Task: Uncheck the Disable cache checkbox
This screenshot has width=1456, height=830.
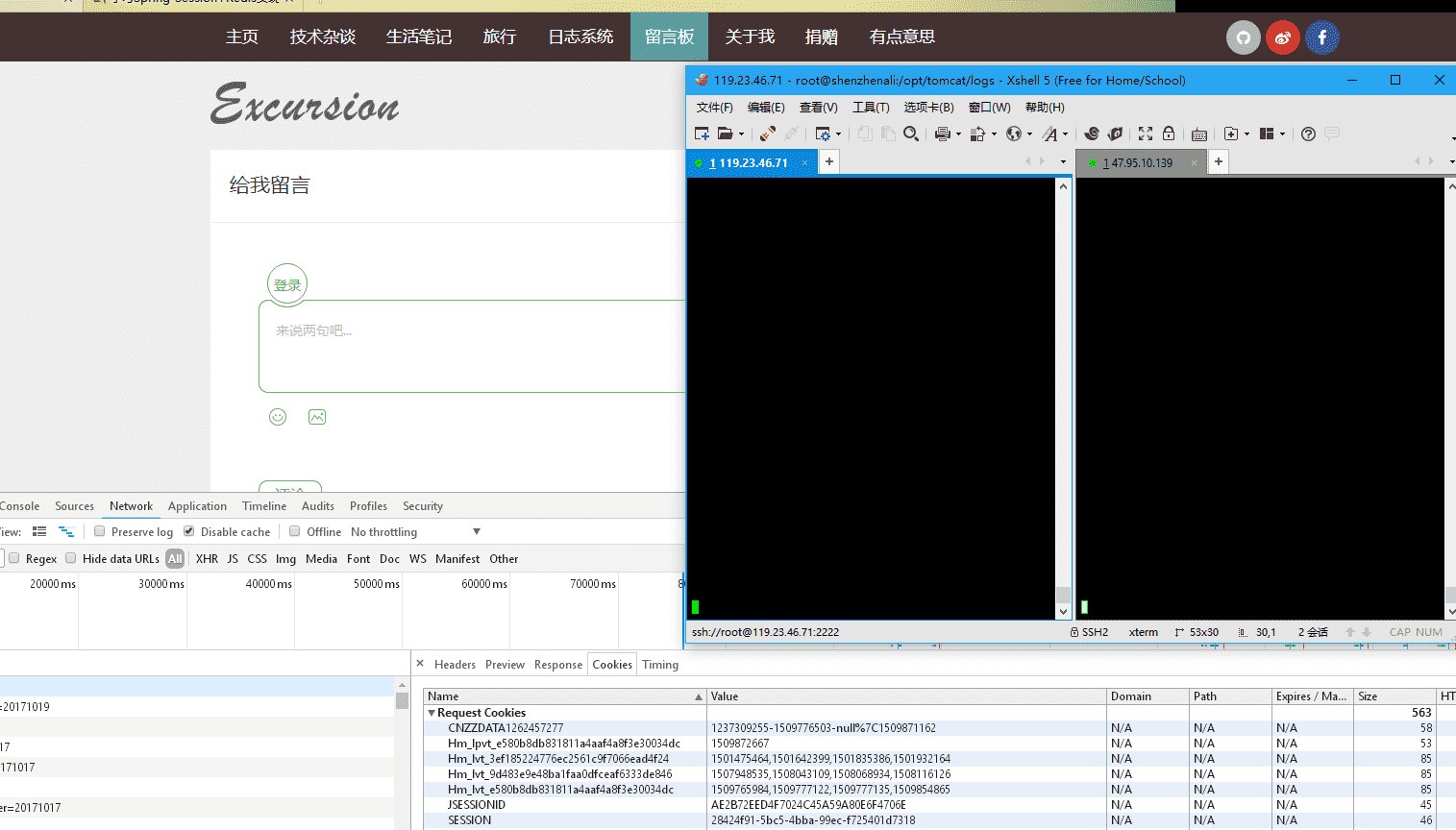Action: [189, 531]
